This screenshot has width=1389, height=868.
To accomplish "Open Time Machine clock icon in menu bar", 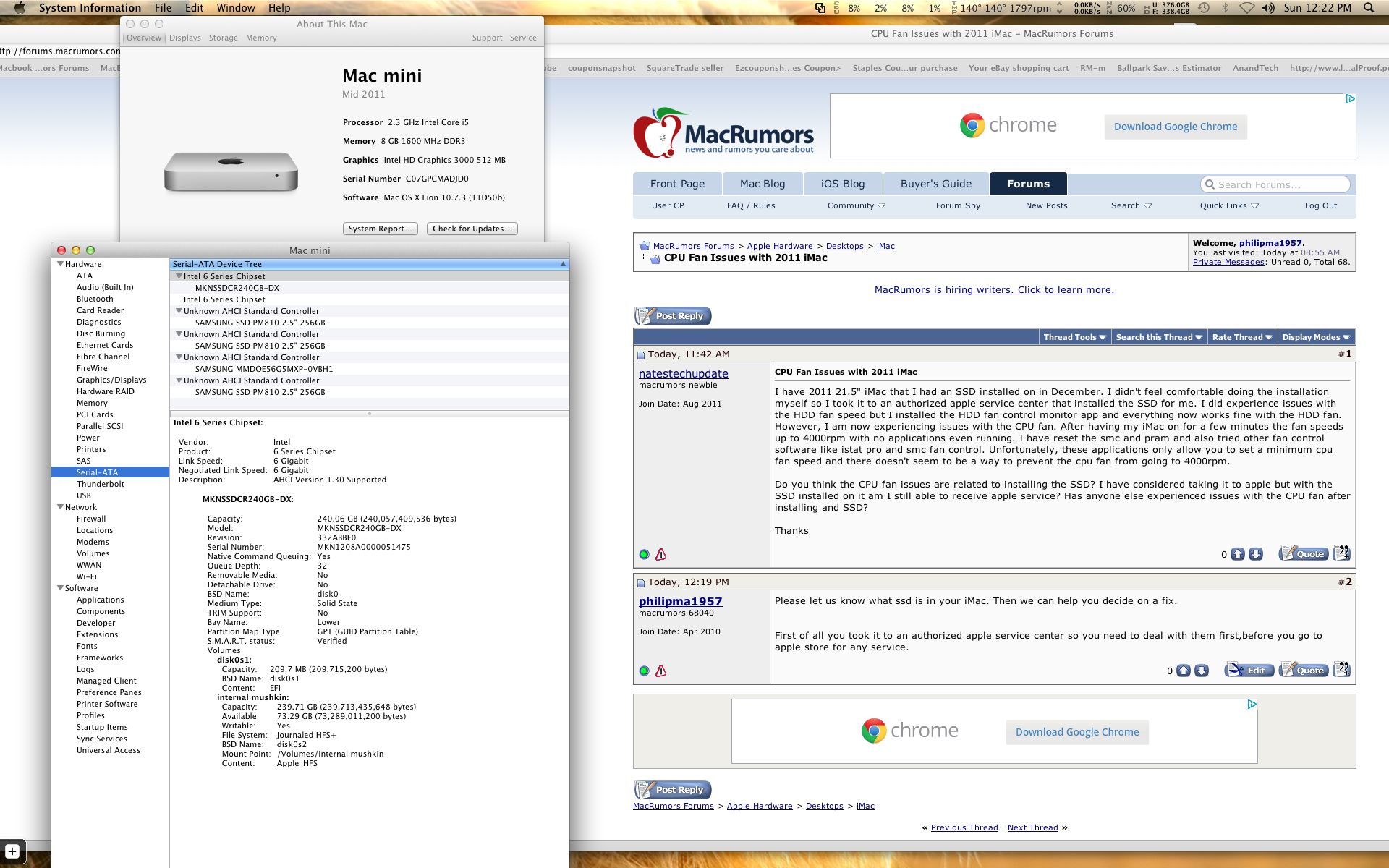I will (x=1204, y=8).
